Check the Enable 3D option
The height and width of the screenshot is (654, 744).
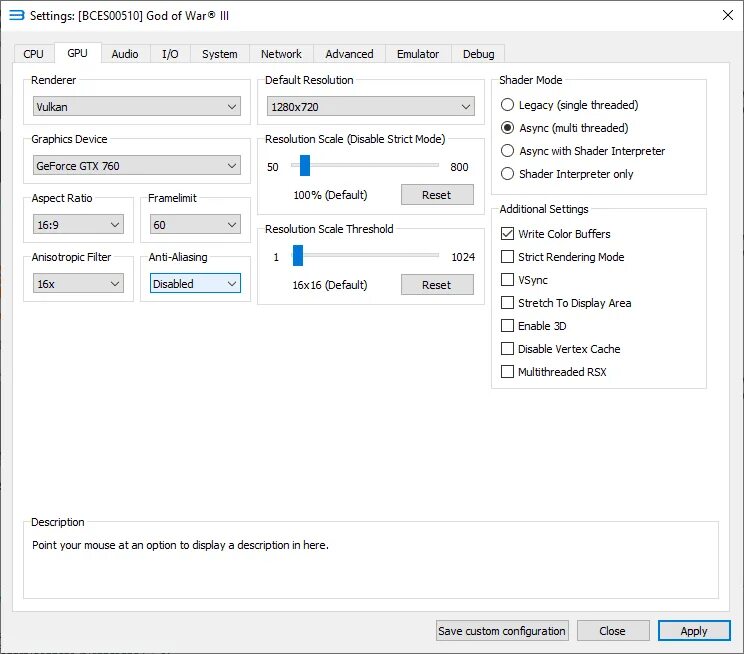534,326
